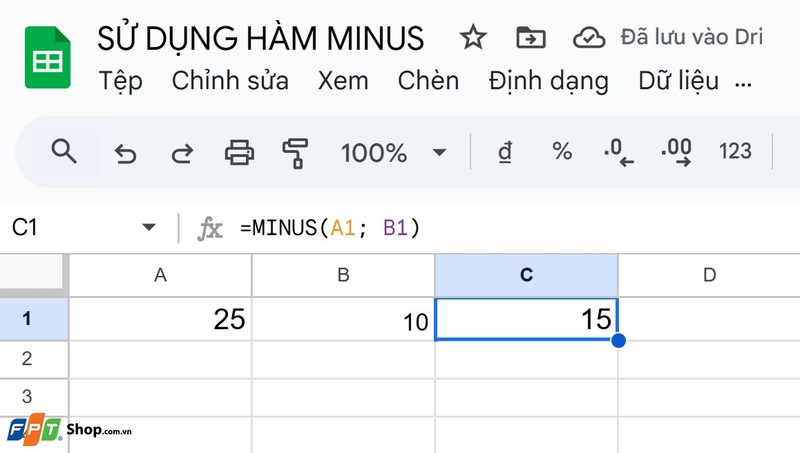Select column C header
Screen dimensions: 800x453
(x=527, y=275)
